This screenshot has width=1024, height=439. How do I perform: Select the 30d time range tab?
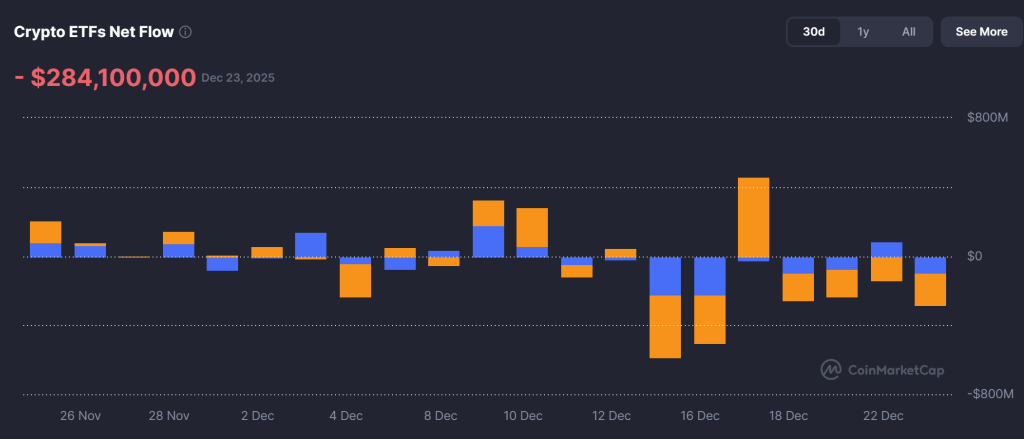(x=814, y=32)
